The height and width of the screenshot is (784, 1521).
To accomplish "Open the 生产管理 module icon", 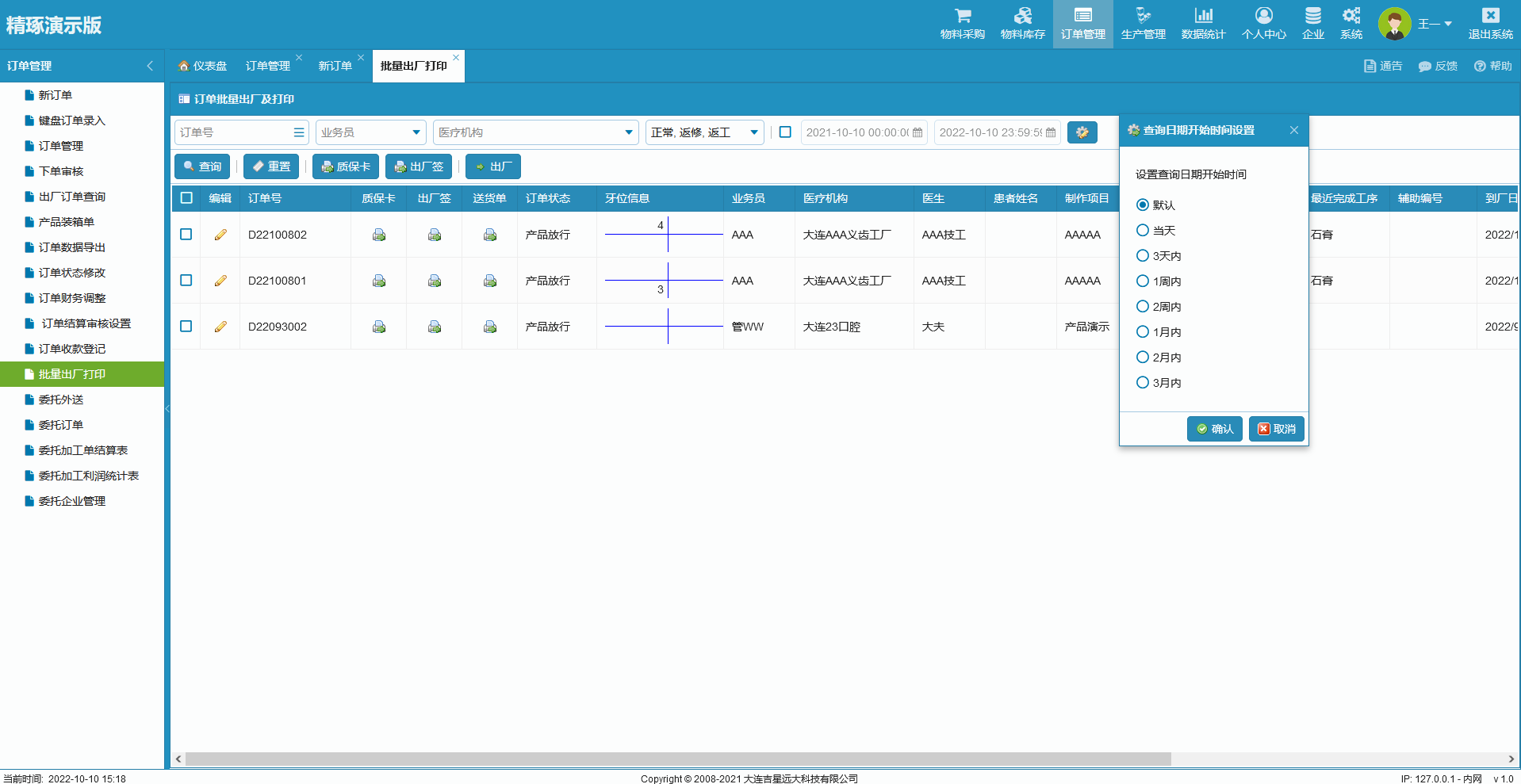I will 1143,16.
